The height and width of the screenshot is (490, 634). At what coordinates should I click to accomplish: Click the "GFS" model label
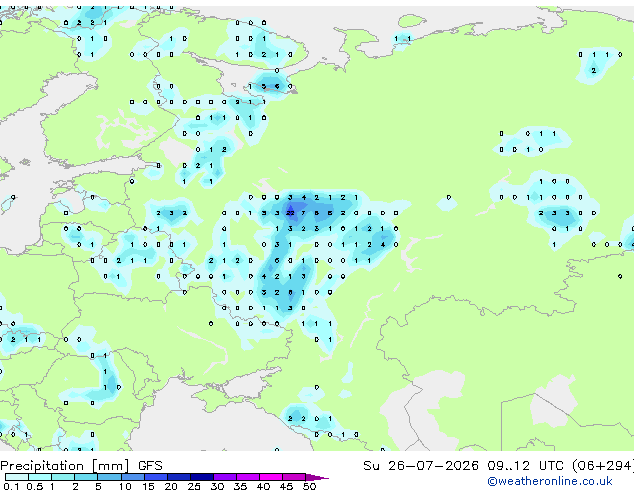150,466
